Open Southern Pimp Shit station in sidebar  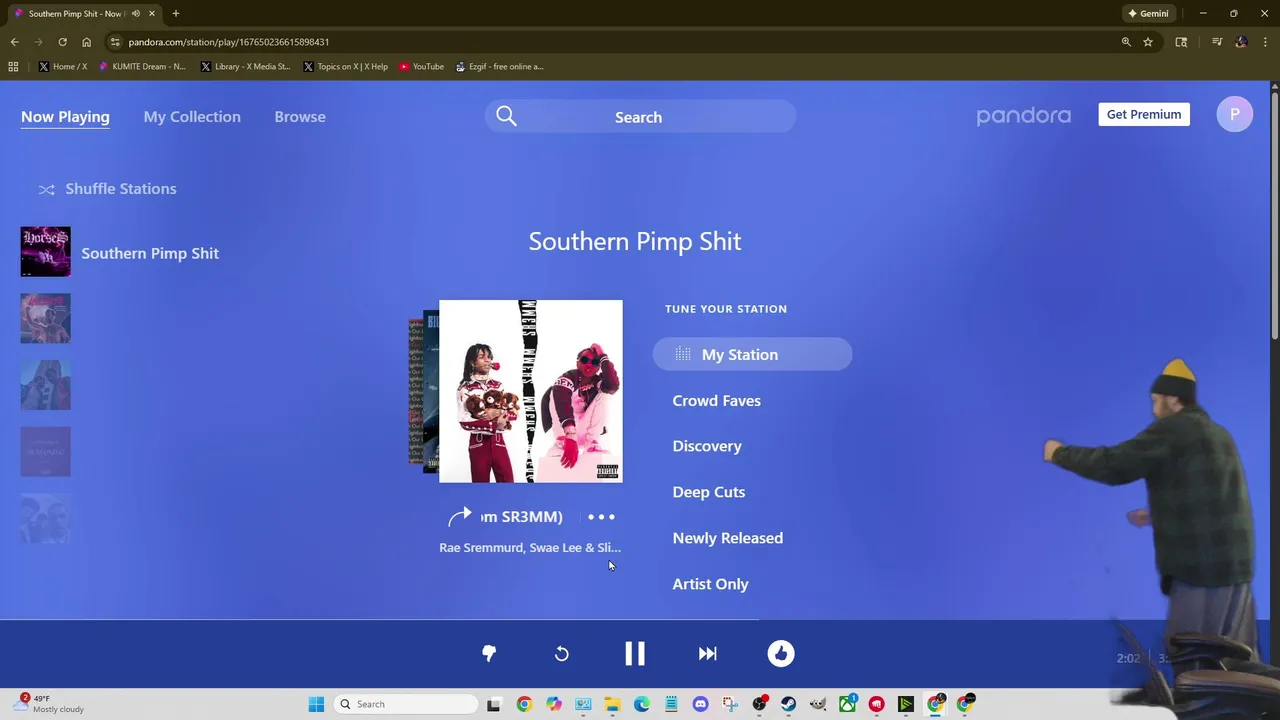[150, 253]
